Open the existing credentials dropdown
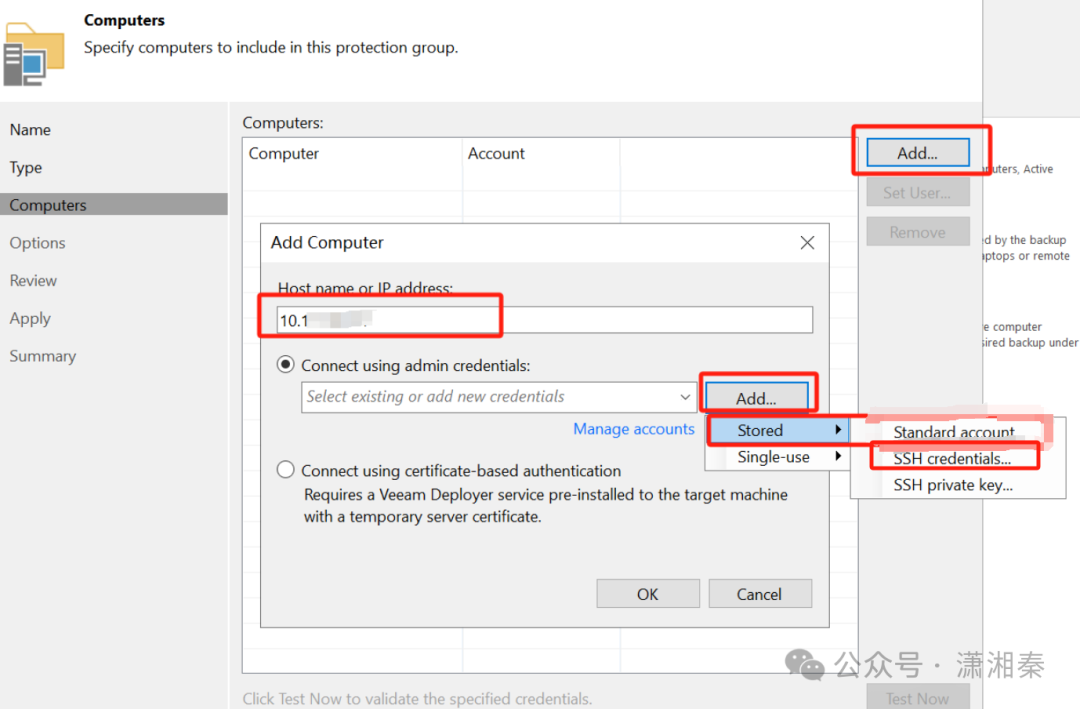 coord(686,397)
